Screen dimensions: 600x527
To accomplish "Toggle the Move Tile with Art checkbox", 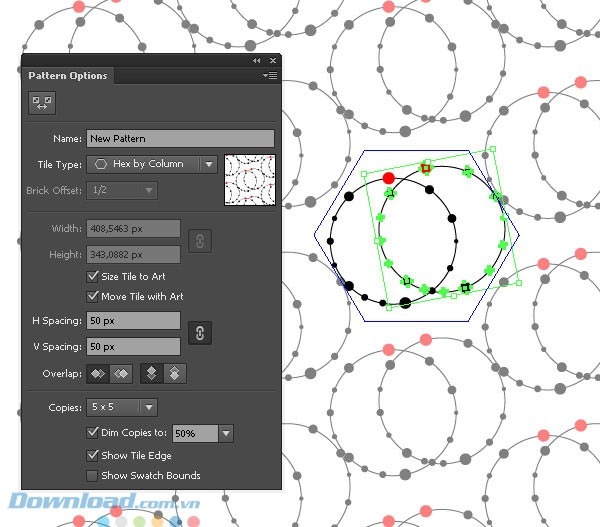I will tap(93, 296).
